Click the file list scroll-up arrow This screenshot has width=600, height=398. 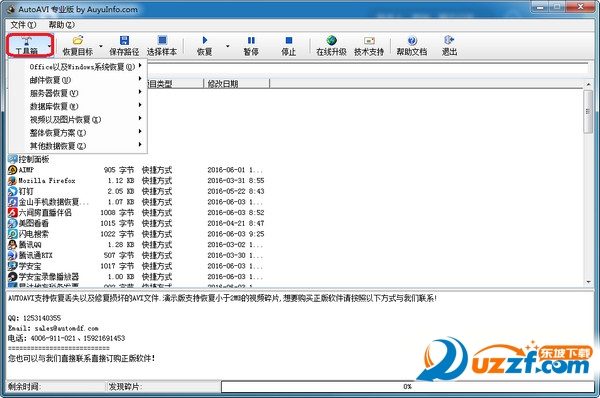pyautogui.click(x=588, y=84)
